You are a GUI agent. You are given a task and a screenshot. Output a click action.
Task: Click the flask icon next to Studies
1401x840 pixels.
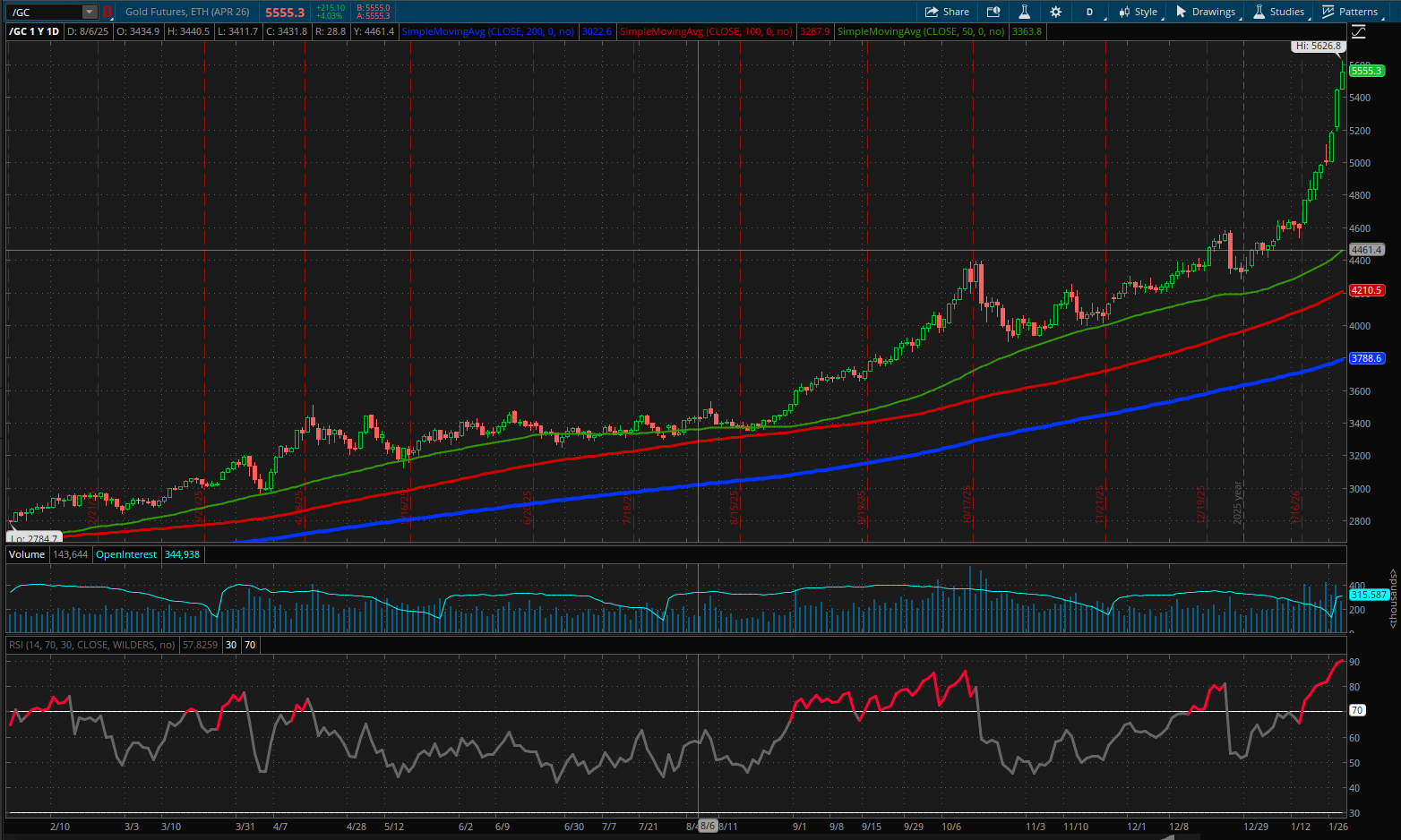tap(1259, 12)
